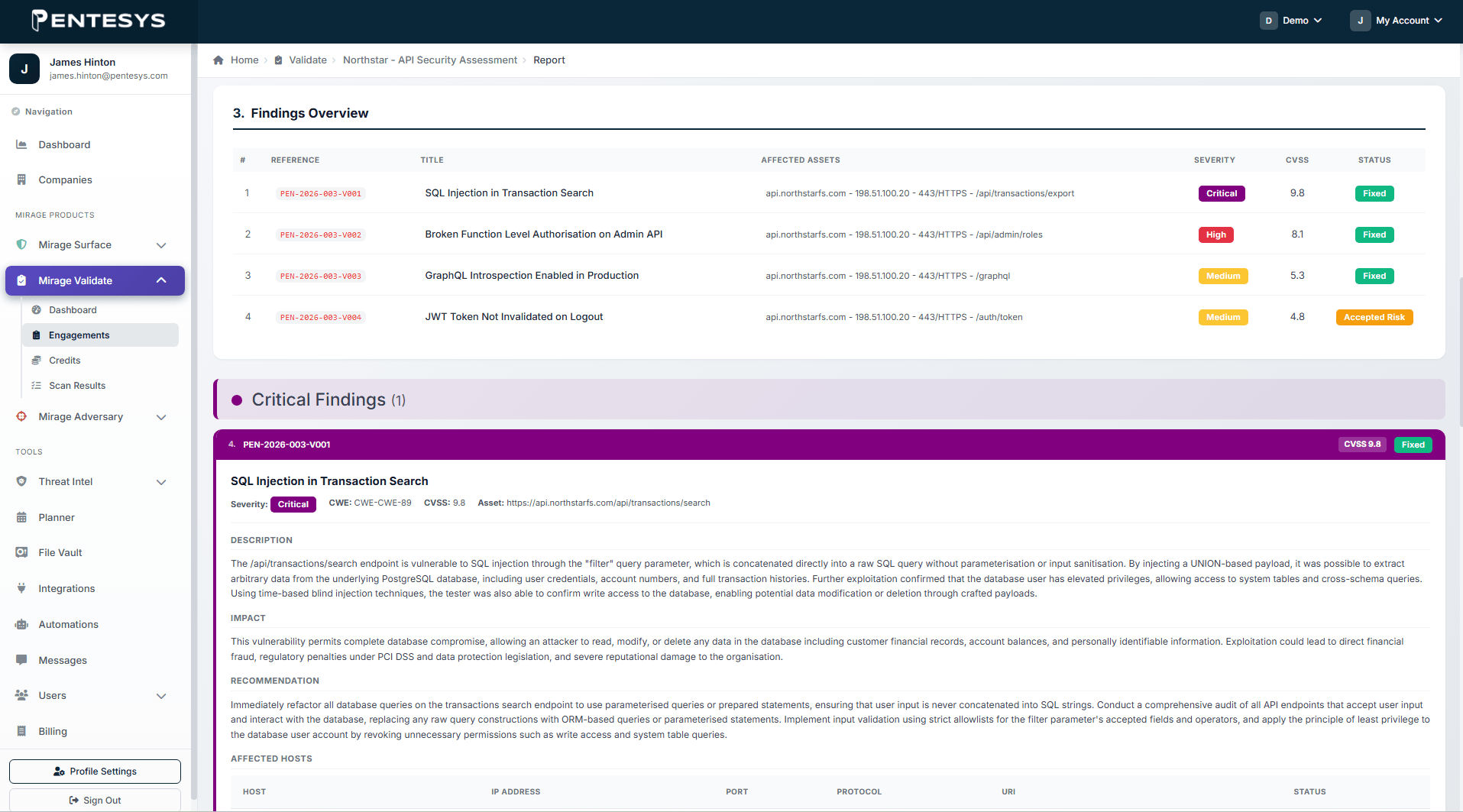Image resolution: width=1463 pixels, height=812 pixels.
Task: Click the D avatar beside Demo
Action: tap(1268, 21)
